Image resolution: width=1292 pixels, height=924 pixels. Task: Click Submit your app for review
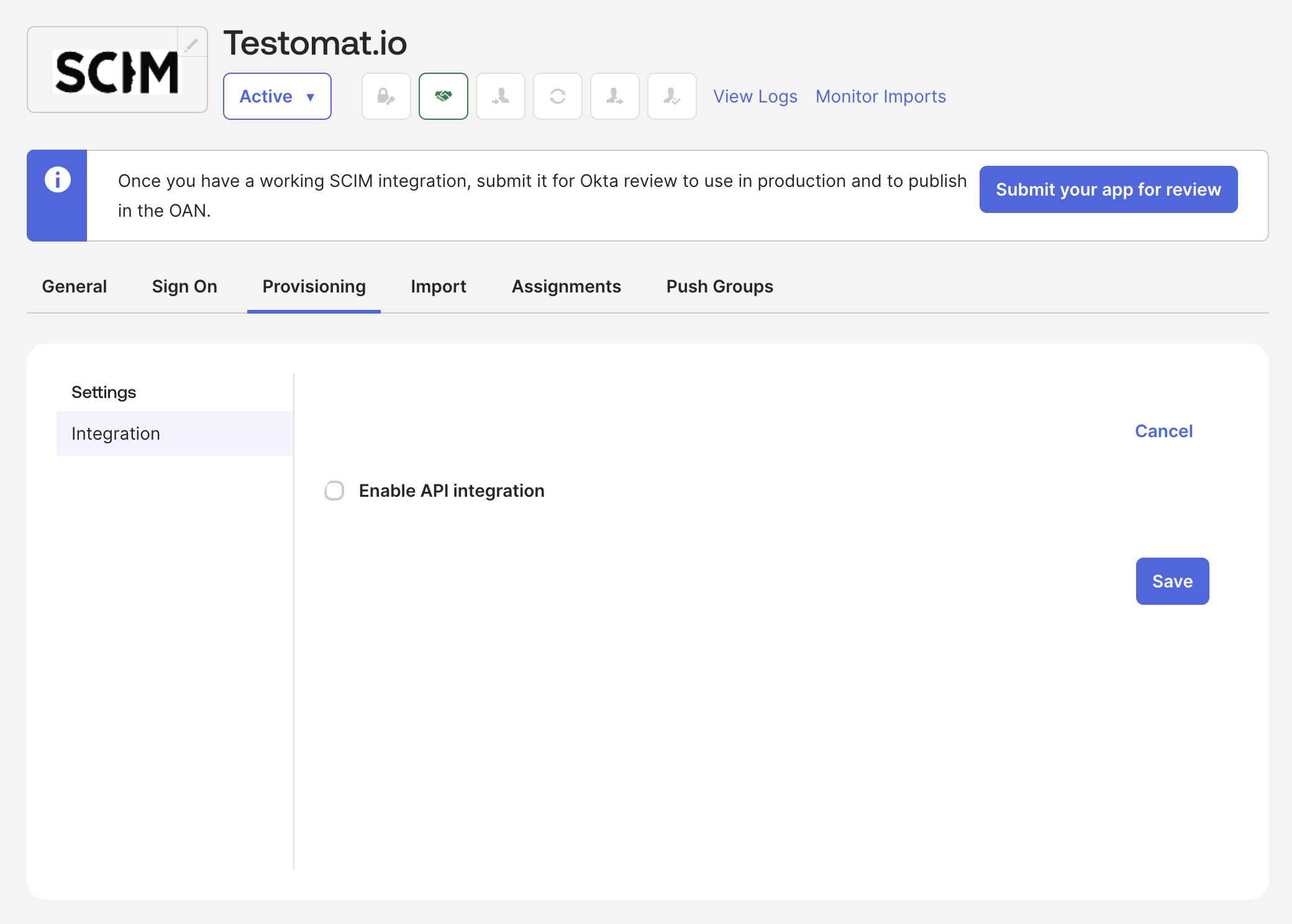1108,189
